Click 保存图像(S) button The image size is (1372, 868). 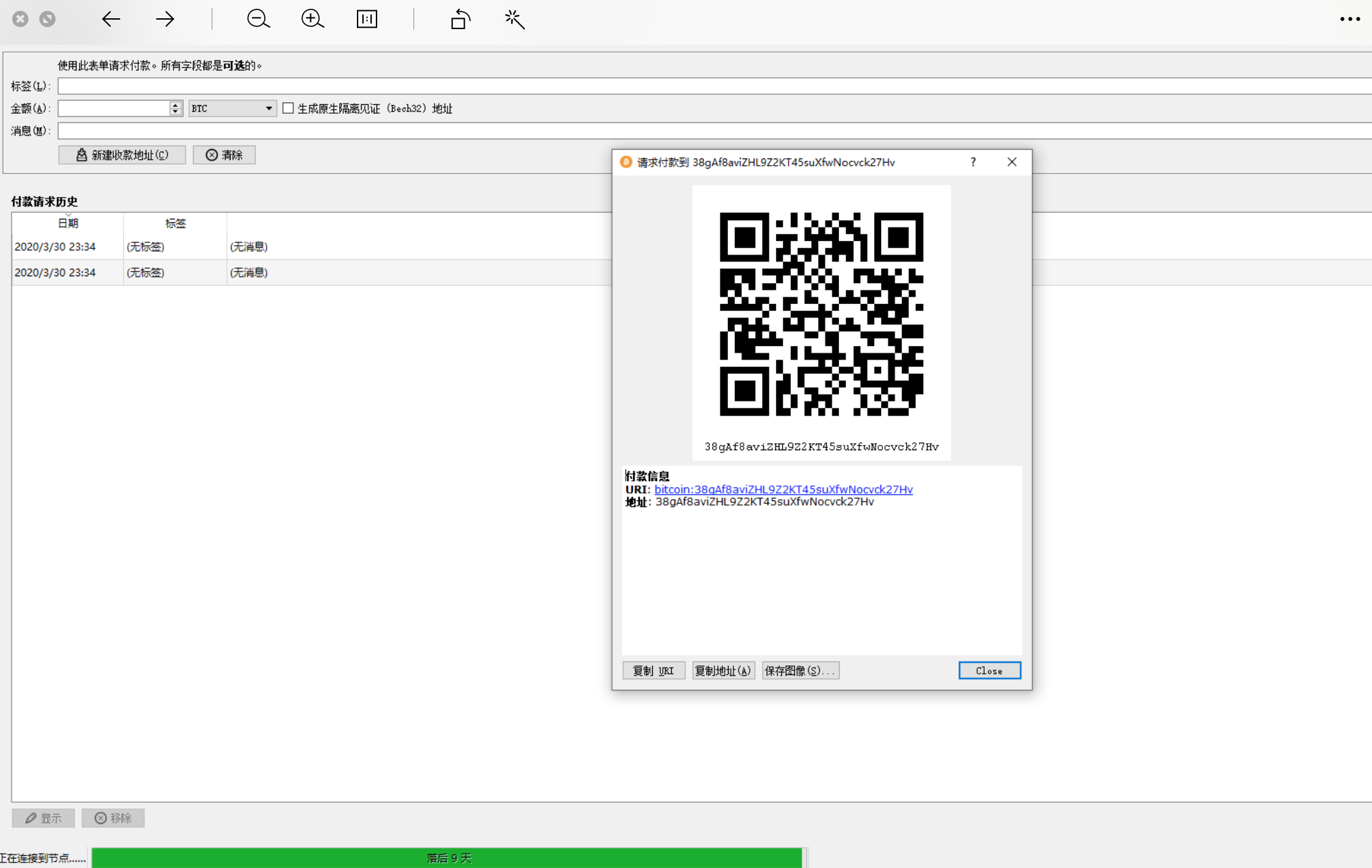pos(799,670)
